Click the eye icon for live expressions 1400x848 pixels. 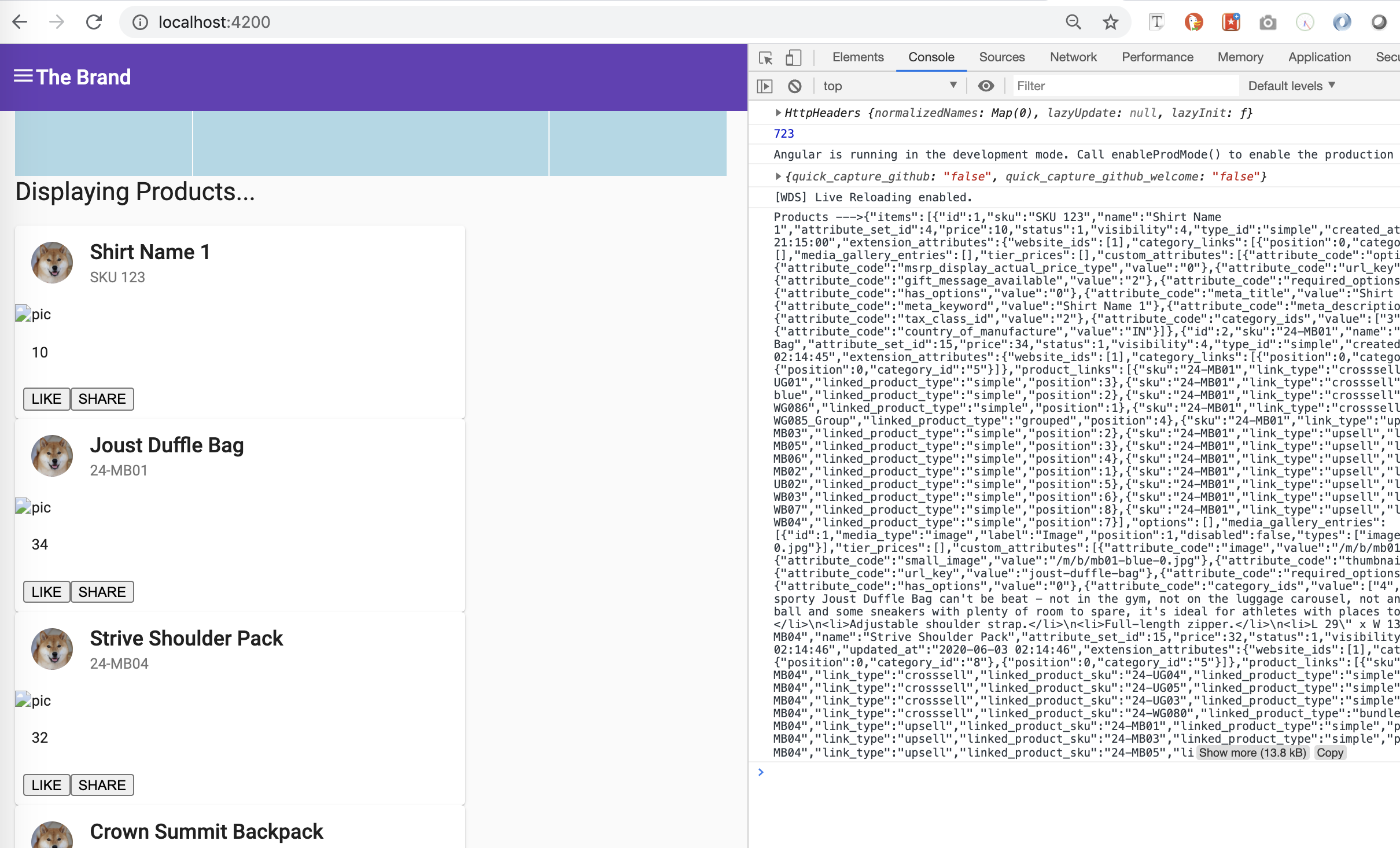(x=986, y=86)
